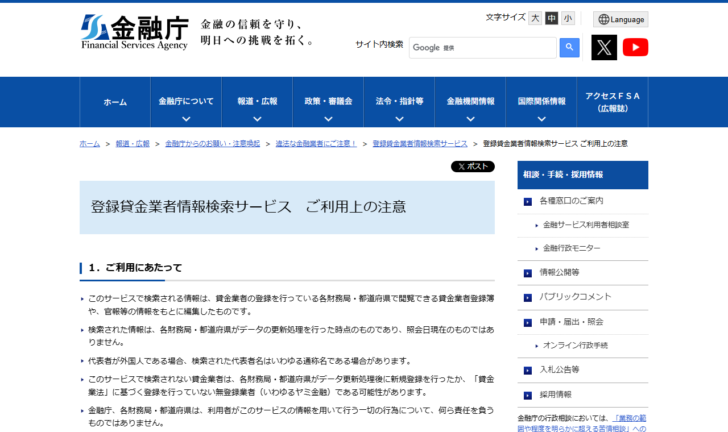The image size is (728, 432).
Task: Expand chevron under 金融機関情報
Action: [470, 119]
